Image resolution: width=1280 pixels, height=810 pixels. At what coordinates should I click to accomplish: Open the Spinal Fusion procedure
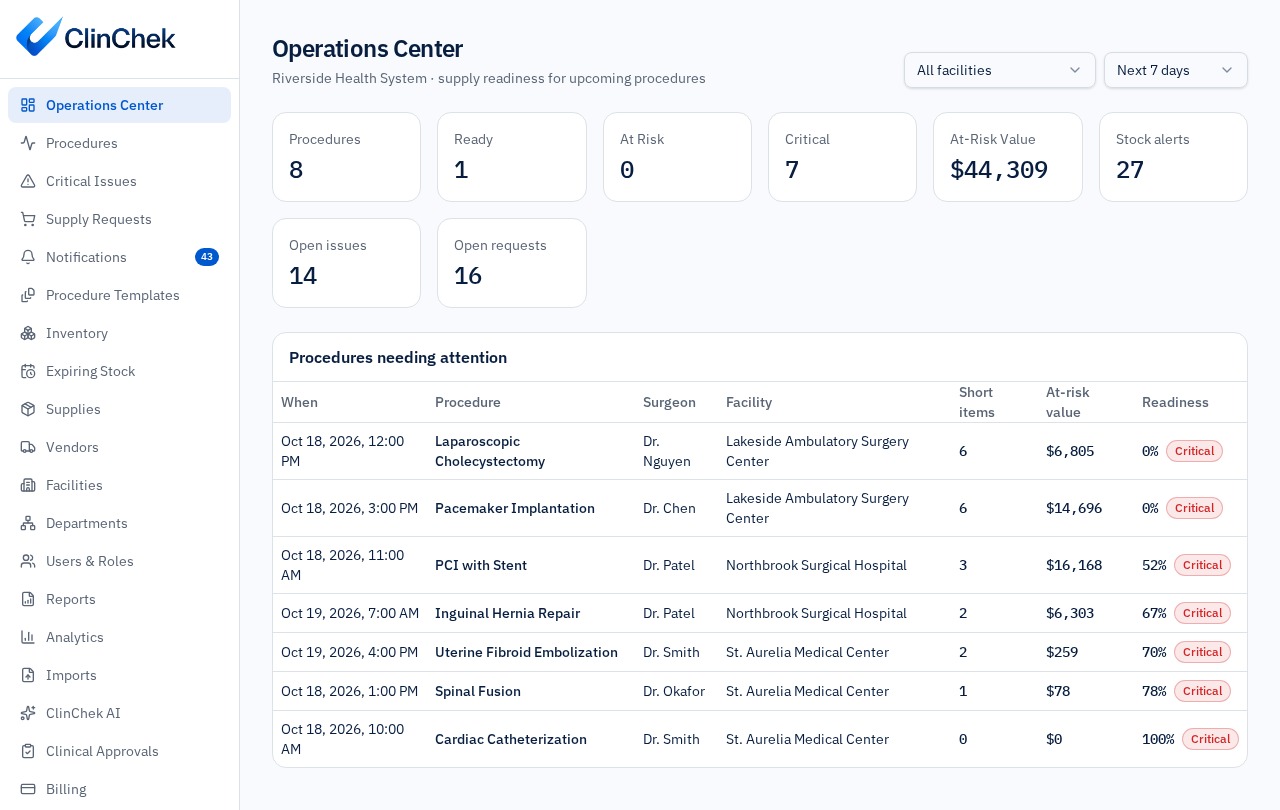[478, 691]
